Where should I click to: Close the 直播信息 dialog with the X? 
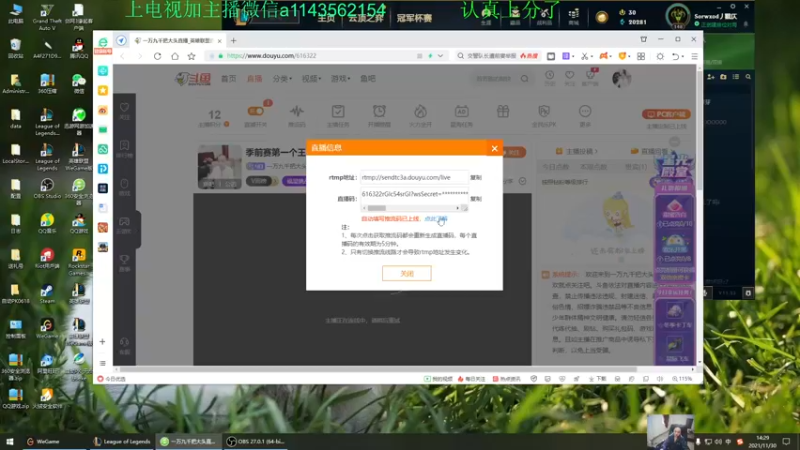click(494, 148)
